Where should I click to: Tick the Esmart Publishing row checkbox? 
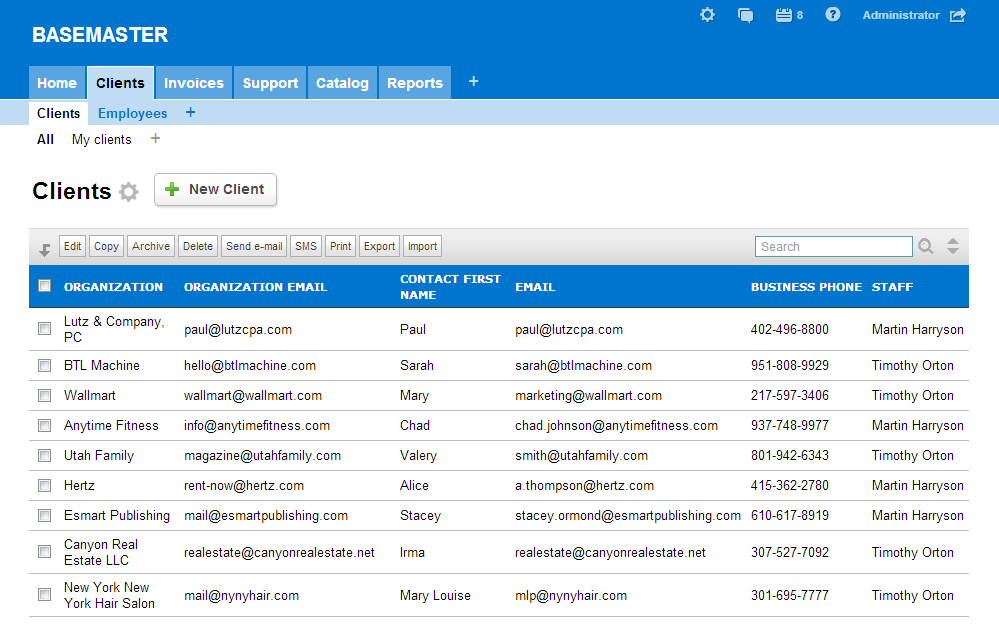coord(45,515)
